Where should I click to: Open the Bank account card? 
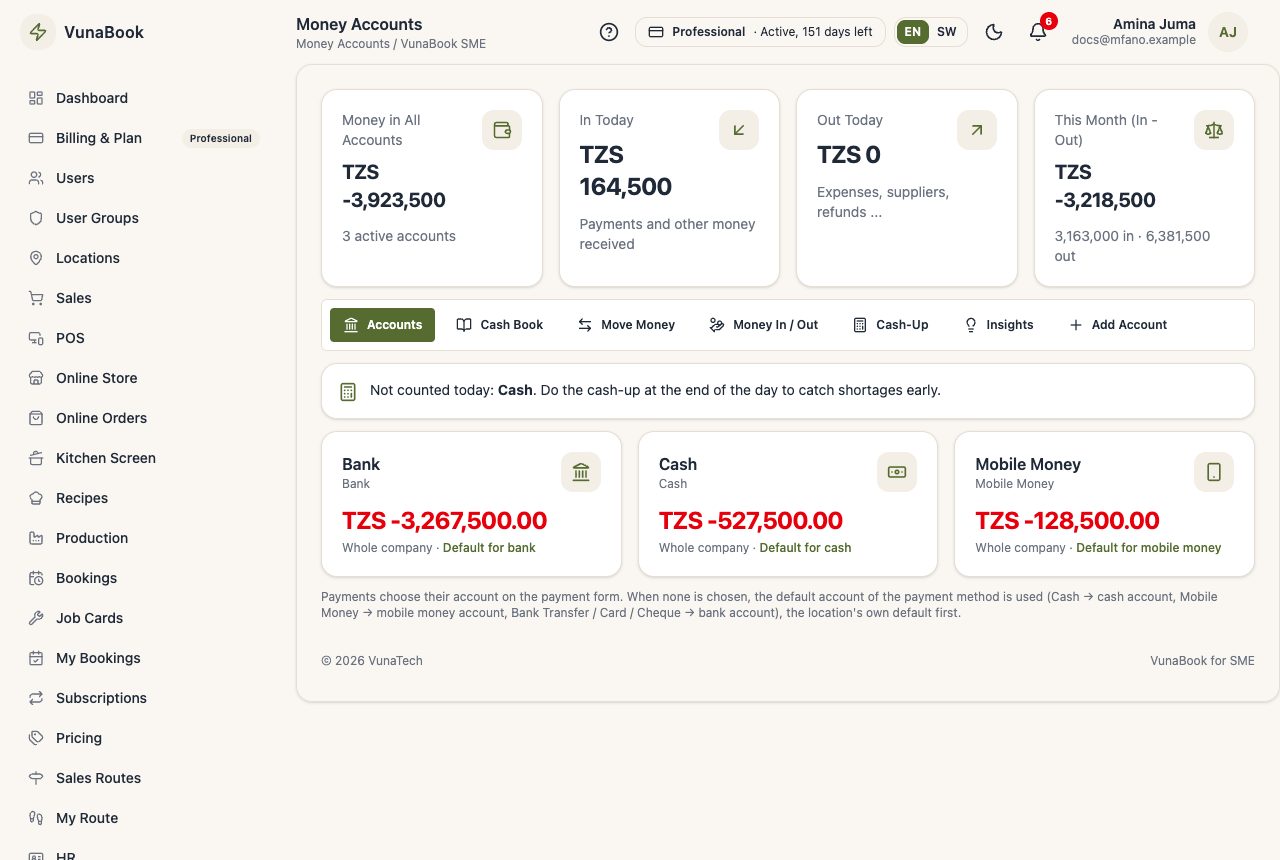[471, 504]
